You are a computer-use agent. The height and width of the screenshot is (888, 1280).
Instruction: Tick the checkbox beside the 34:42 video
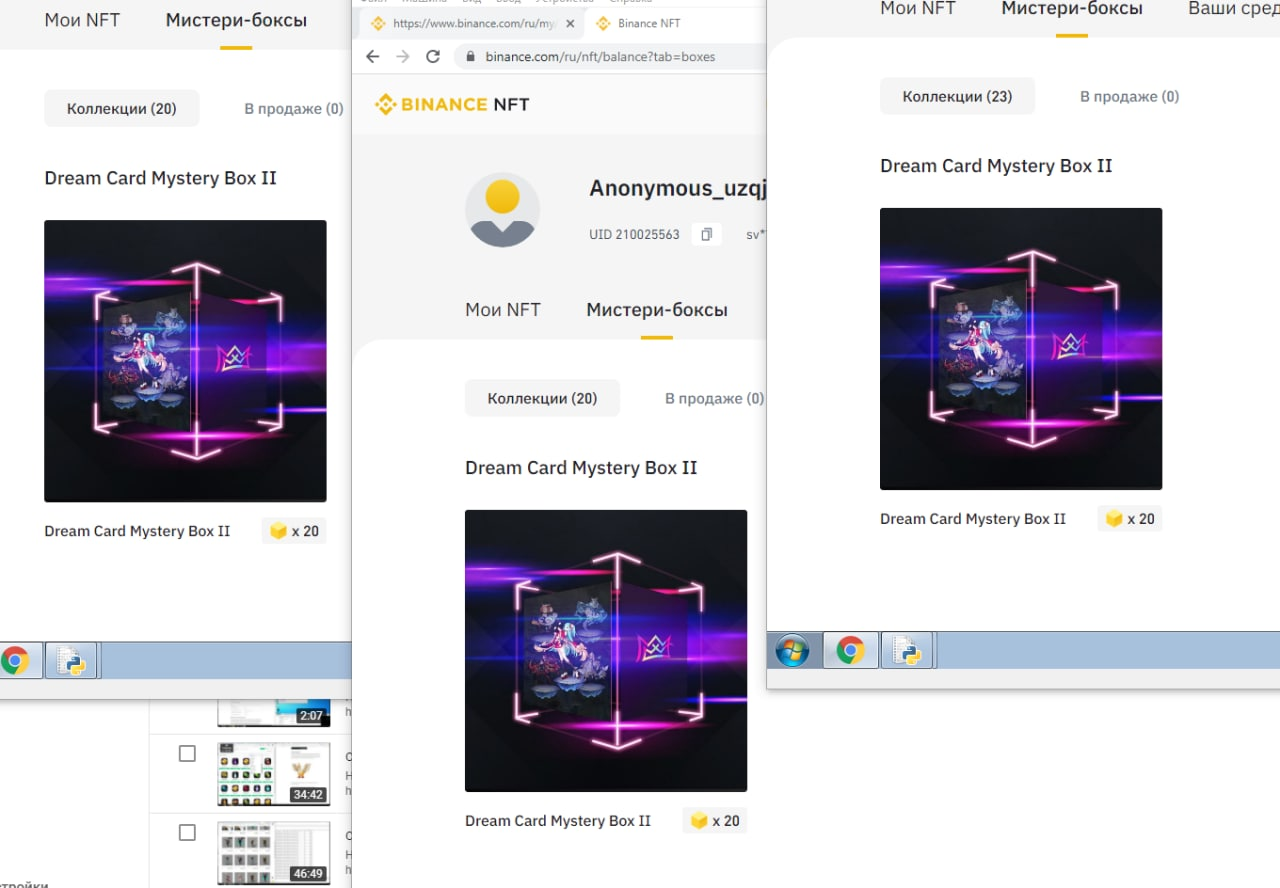[x=187, y=753]
